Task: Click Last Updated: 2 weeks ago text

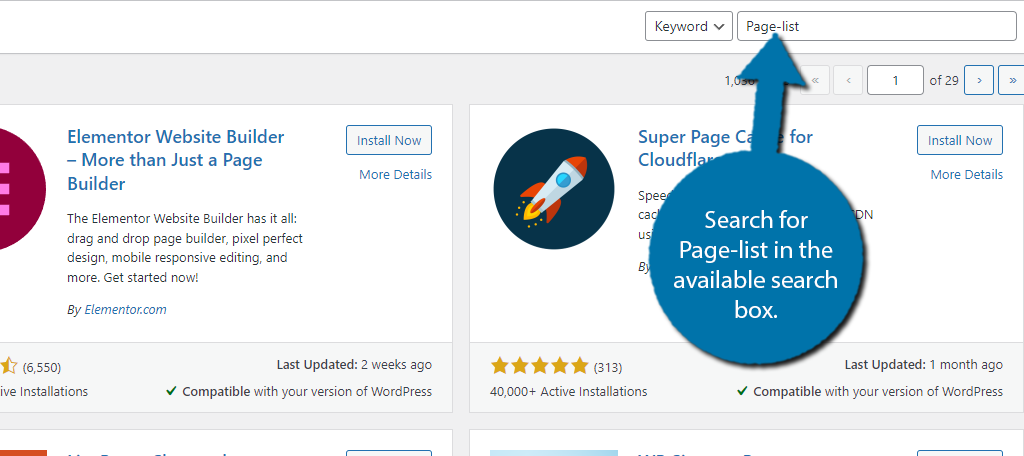Action: click(x=354, y=365)
